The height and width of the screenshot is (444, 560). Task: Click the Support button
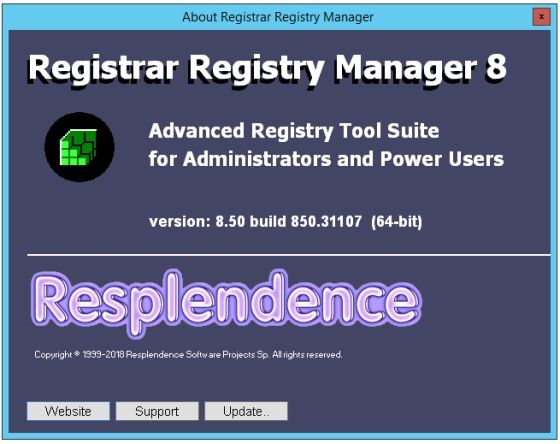click(x=157, y=411)
